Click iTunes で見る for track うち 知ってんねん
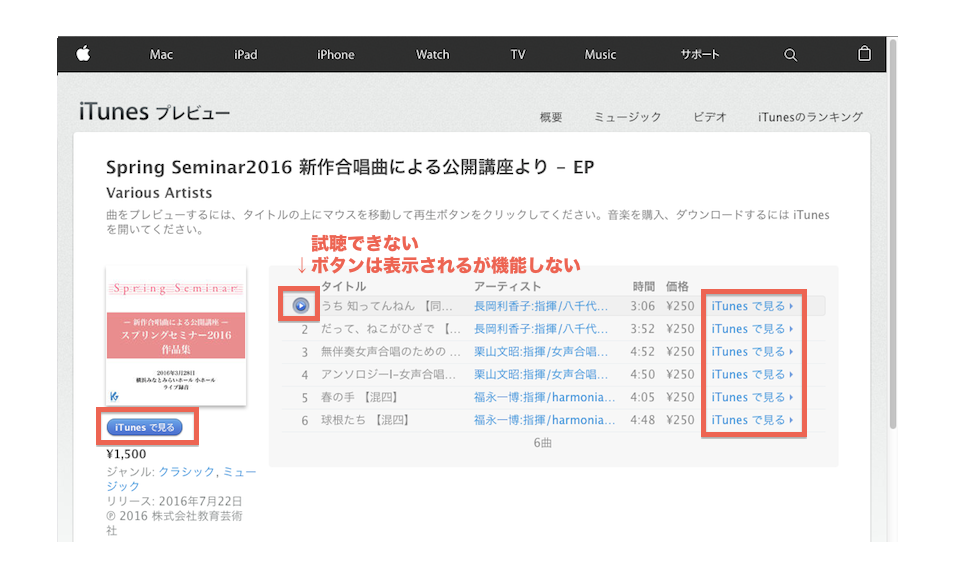The image size is (956, 580). coord(752,306)
